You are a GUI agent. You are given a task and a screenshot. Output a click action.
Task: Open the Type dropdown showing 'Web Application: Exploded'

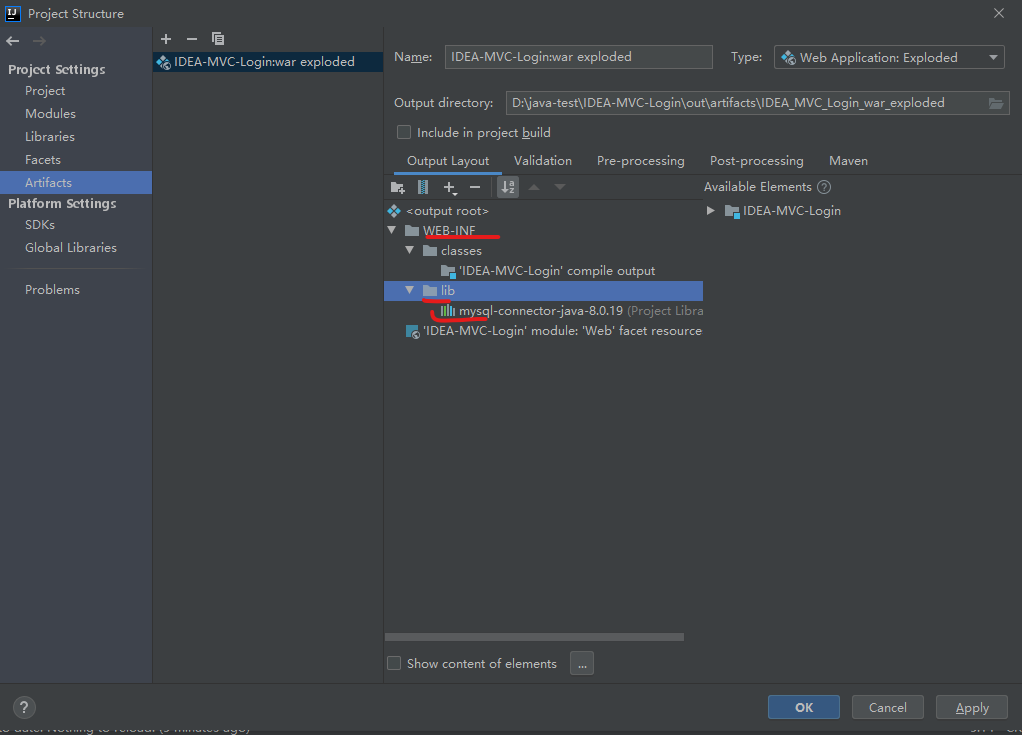point(888,57)
